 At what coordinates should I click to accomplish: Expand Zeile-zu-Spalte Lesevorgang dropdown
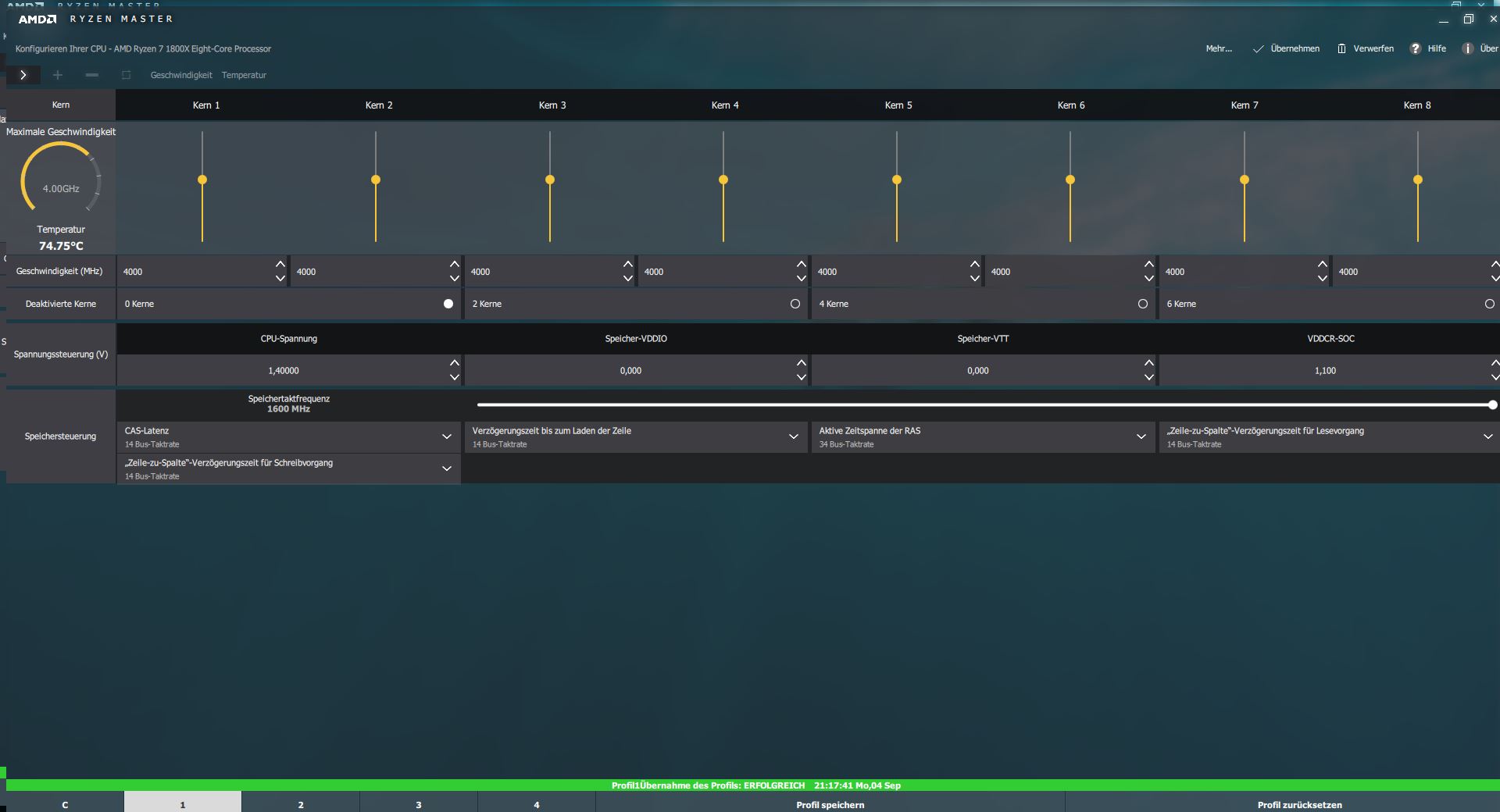1488,436
